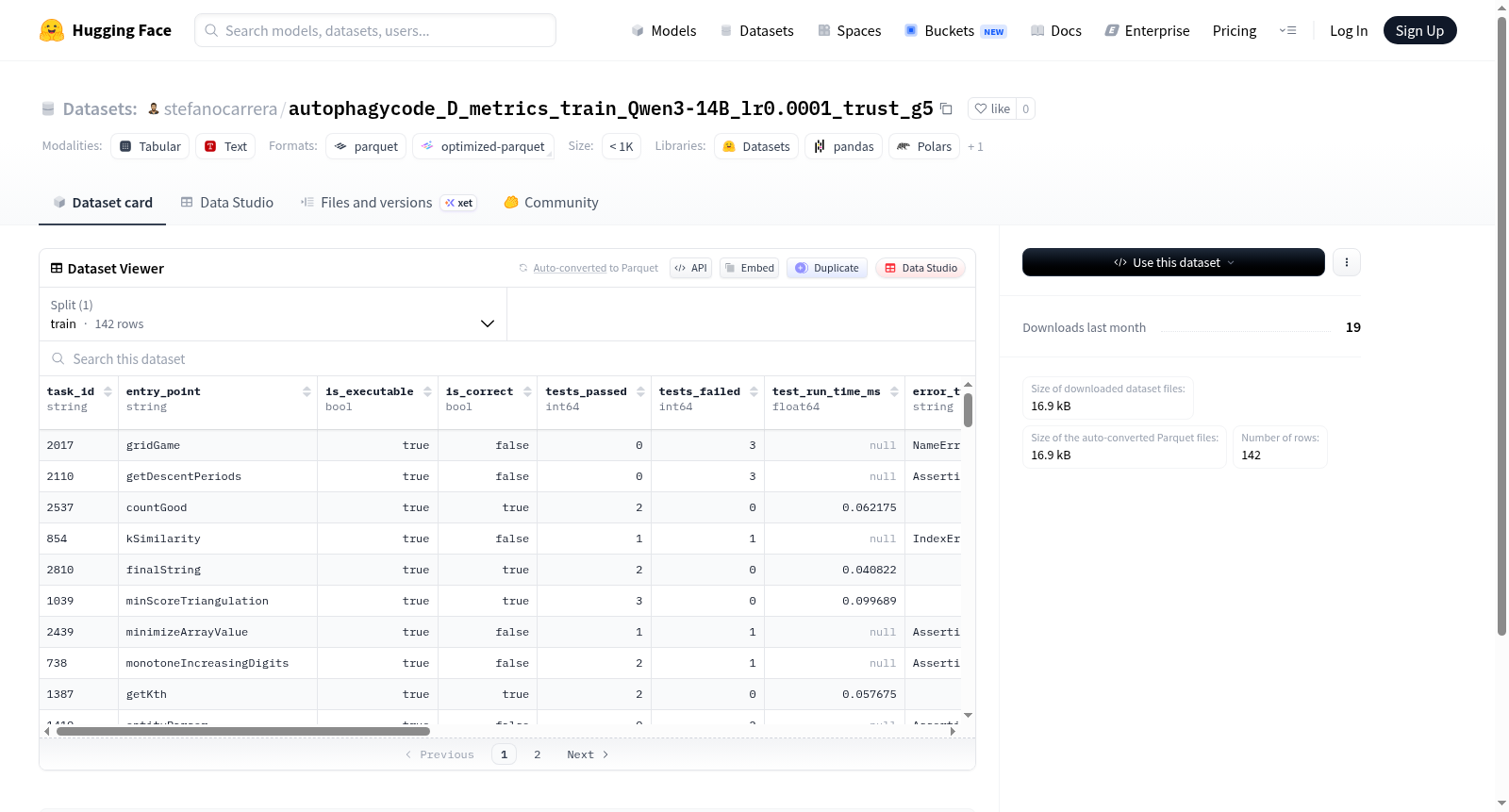Image resolution: width=1509 pixels, height=812 pixels.
Task: Click the optimized-parquet format tag
Action: click(x=483, y=146)
